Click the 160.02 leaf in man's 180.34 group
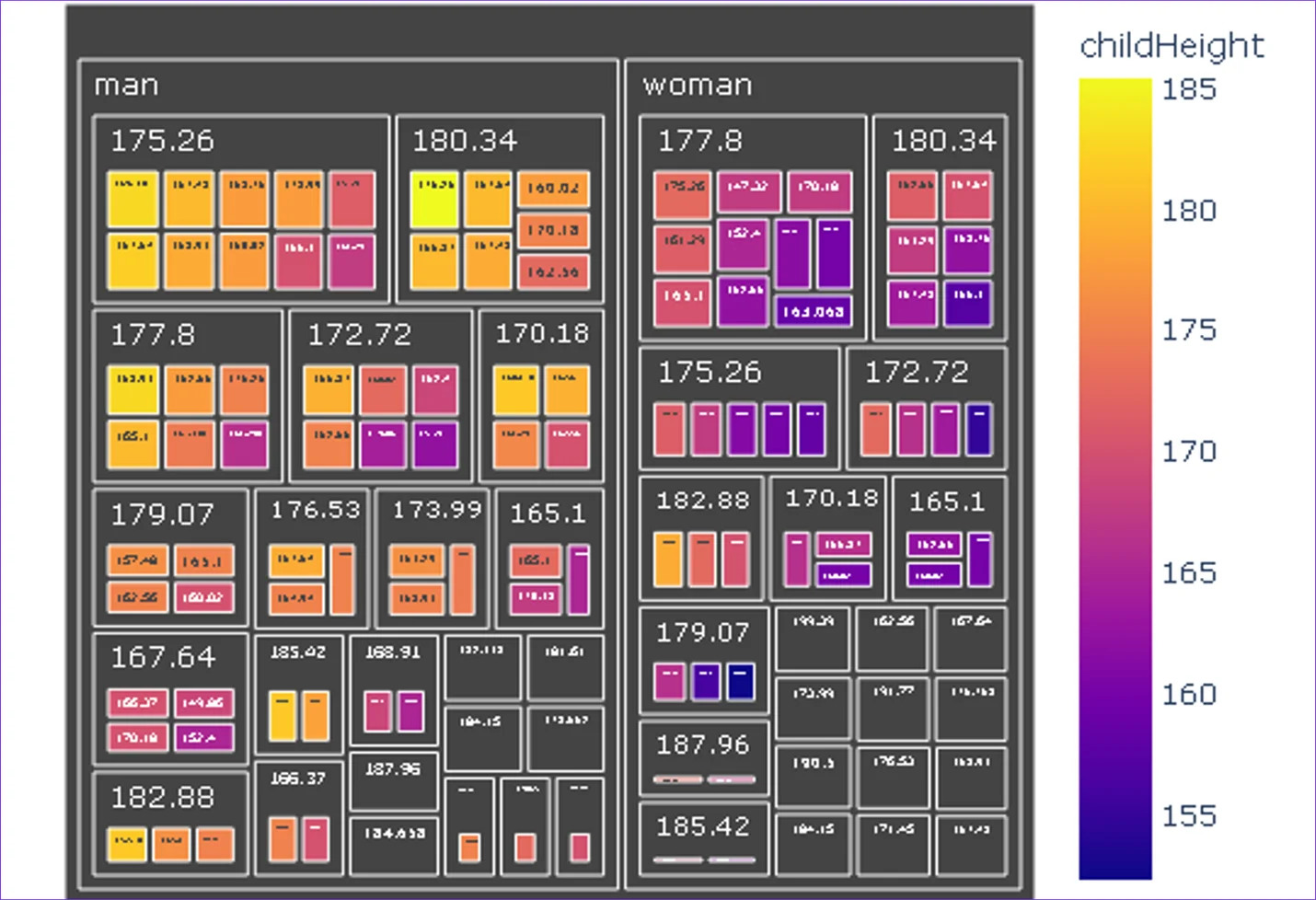 553,189
